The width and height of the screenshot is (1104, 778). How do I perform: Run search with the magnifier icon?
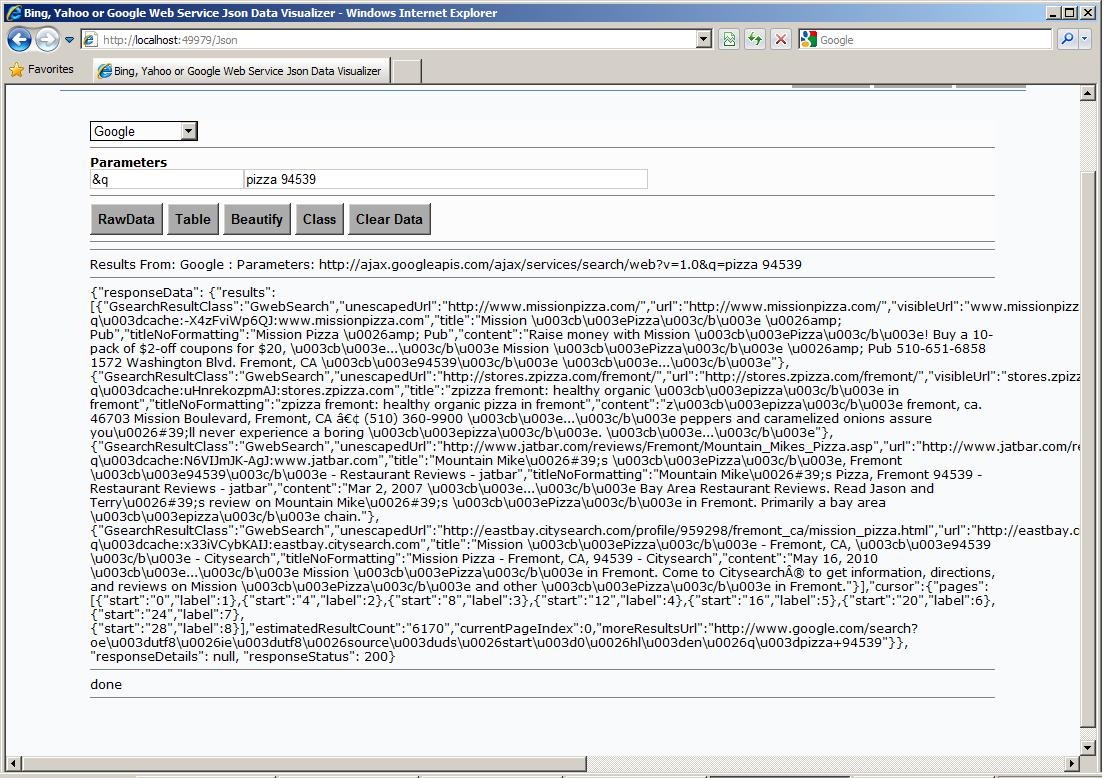pyautogui.click(x=1067, y=39)
